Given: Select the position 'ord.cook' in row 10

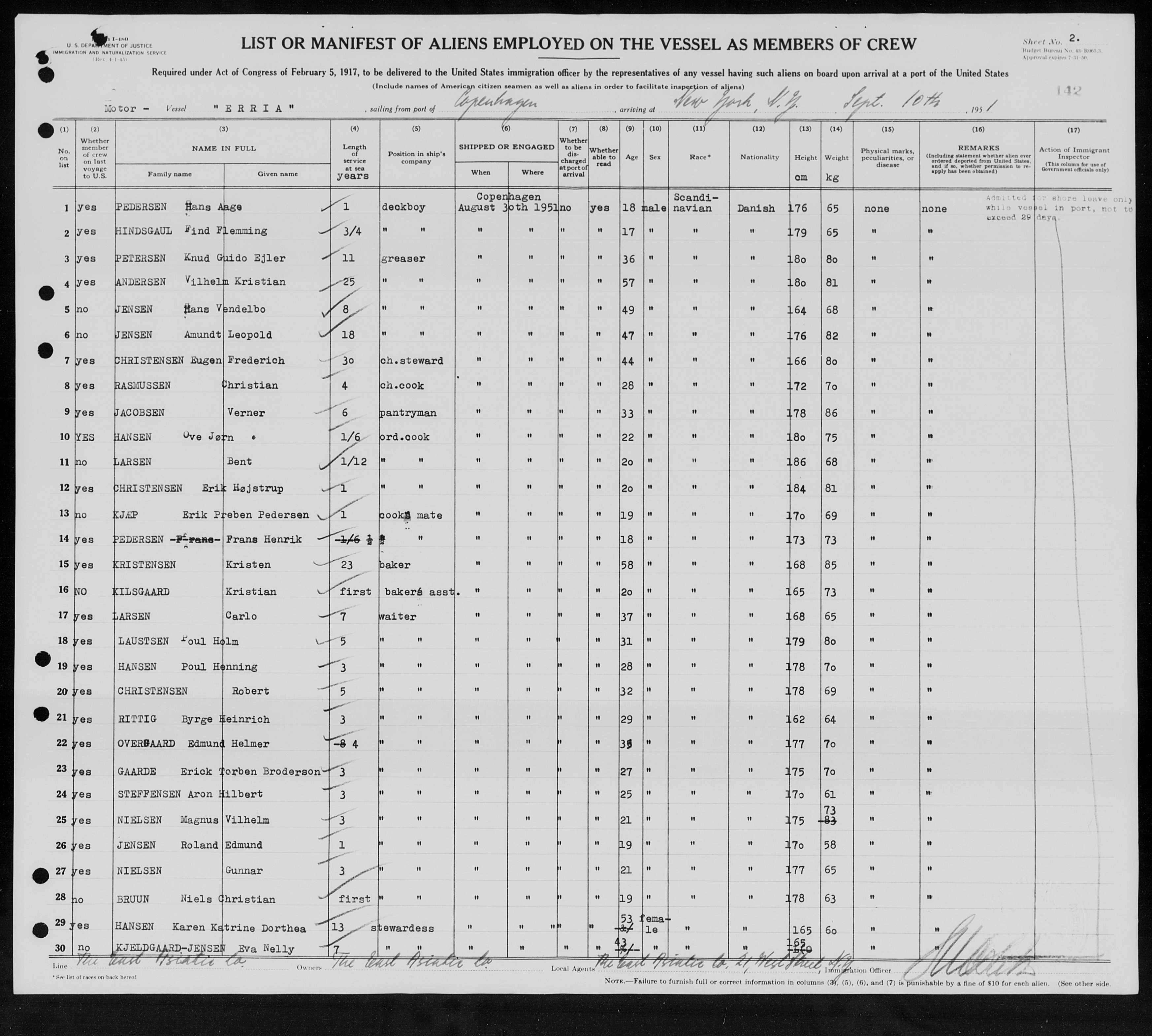Looking at the screenshot, I should click(x=405, y=437).
